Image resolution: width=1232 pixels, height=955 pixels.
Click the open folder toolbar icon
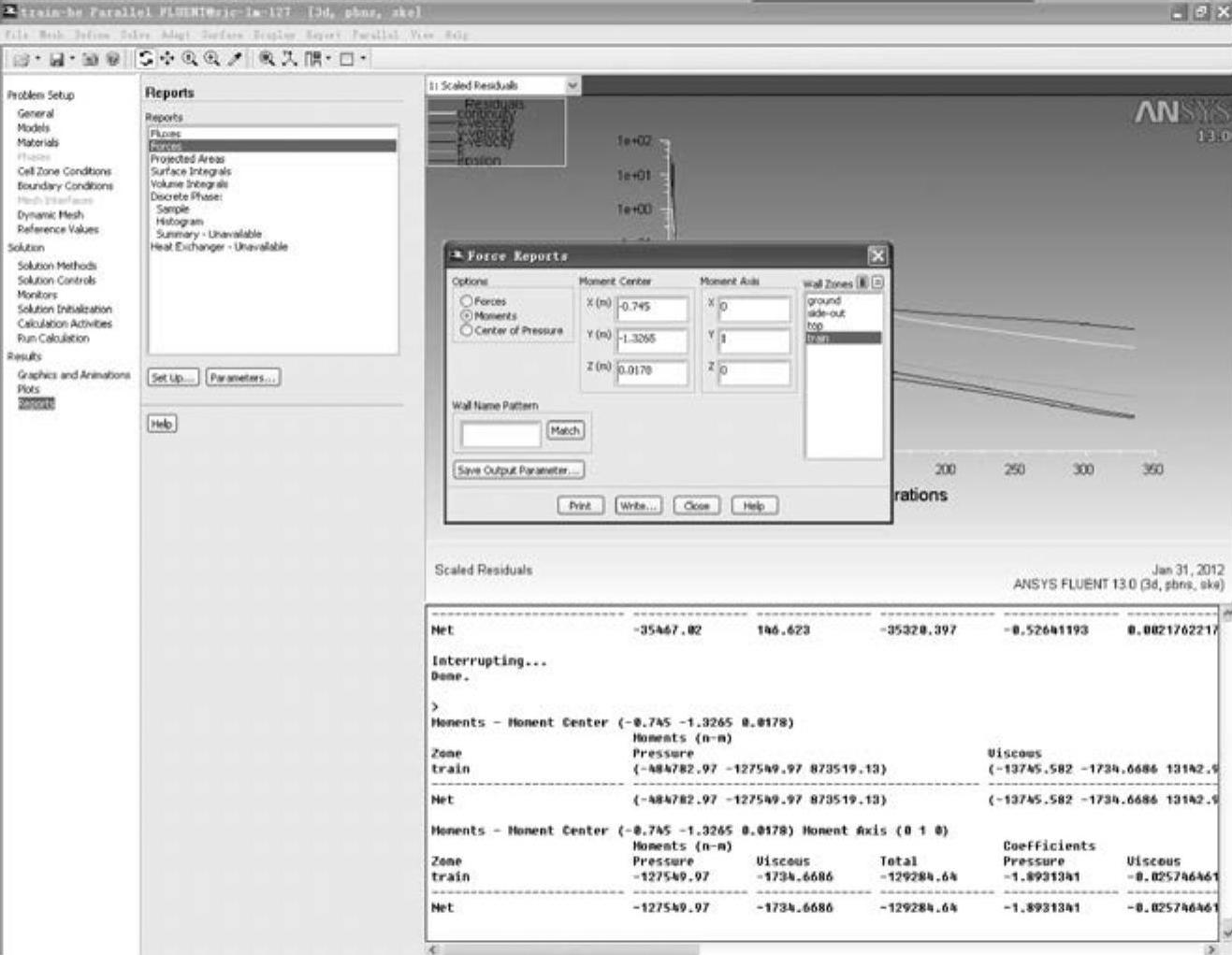21,59
